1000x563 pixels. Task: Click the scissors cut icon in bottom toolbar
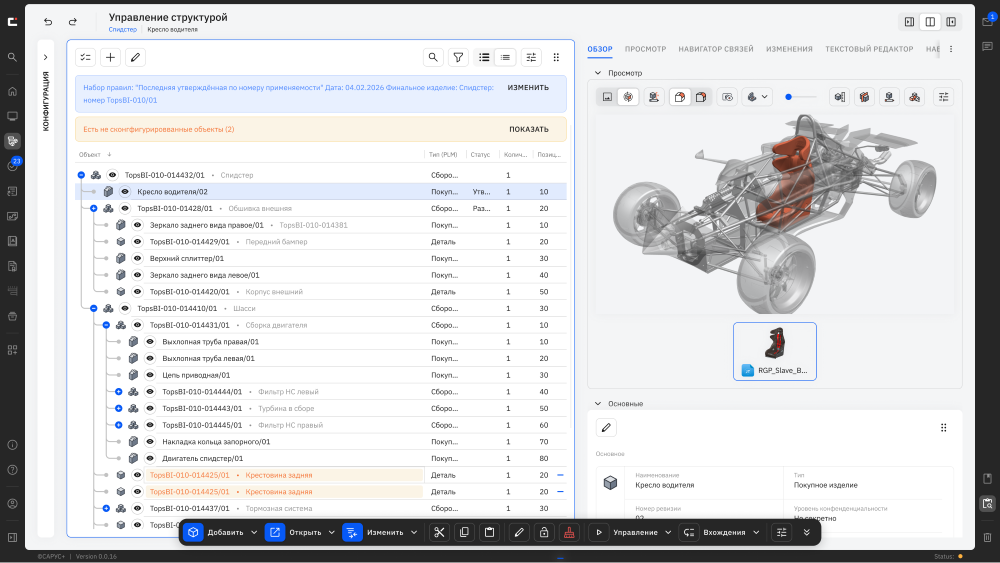[439, 532]
